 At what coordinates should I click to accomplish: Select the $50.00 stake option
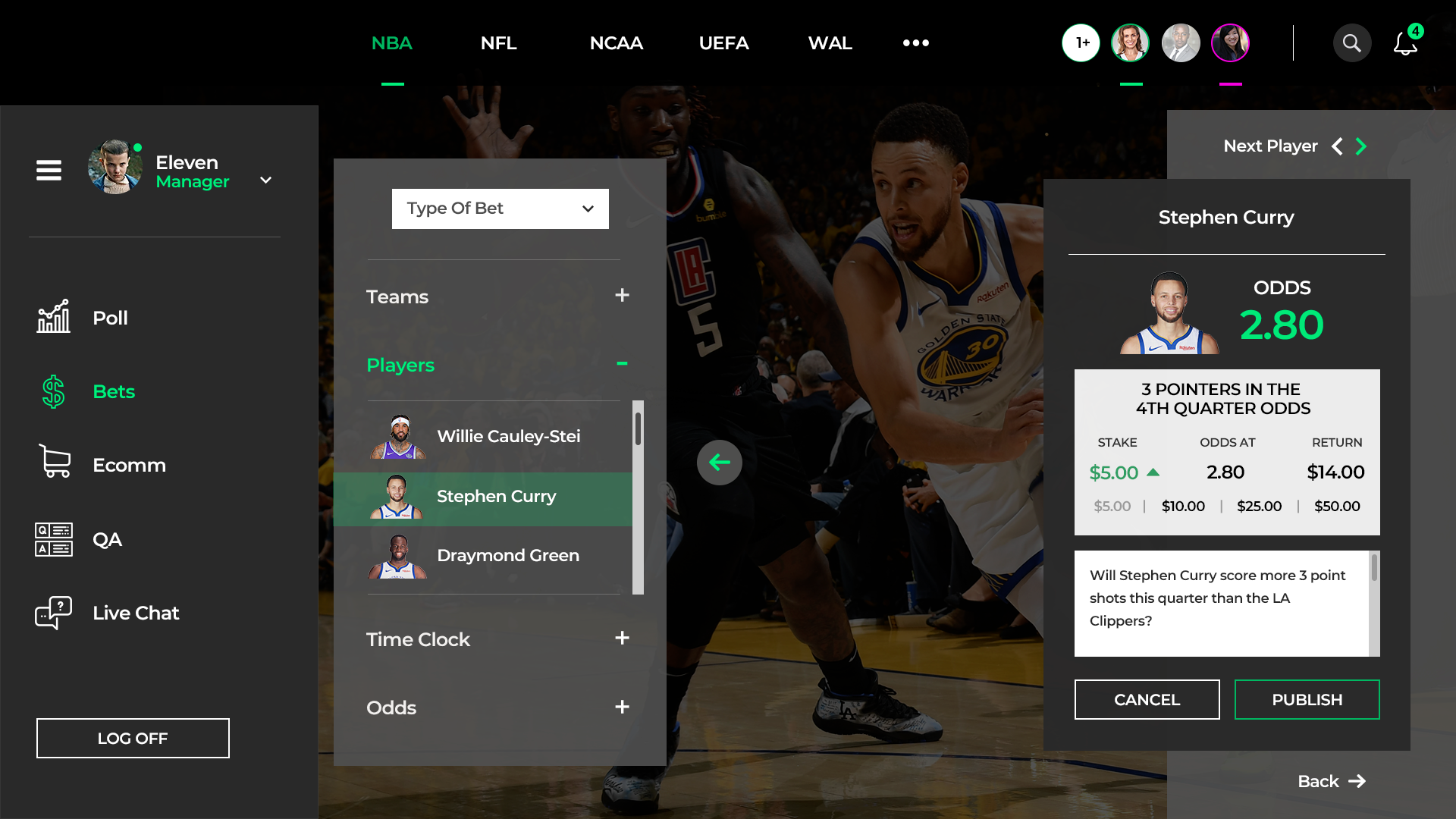[x=1337, y=506]
